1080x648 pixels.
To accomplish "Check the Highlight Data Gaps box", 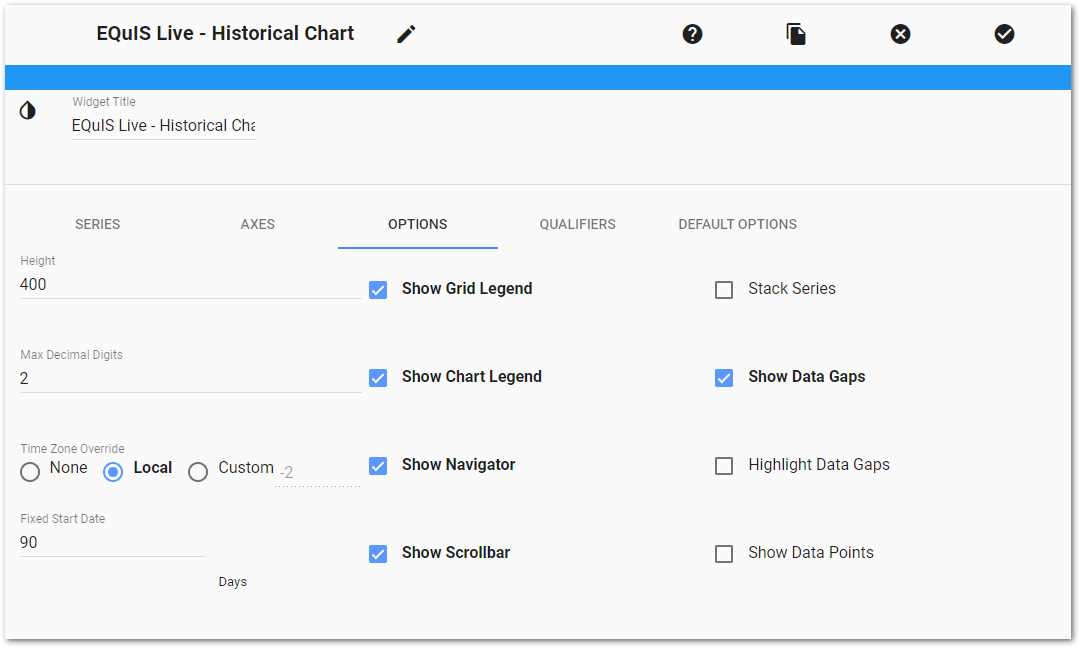I will [x=724, y=465].
